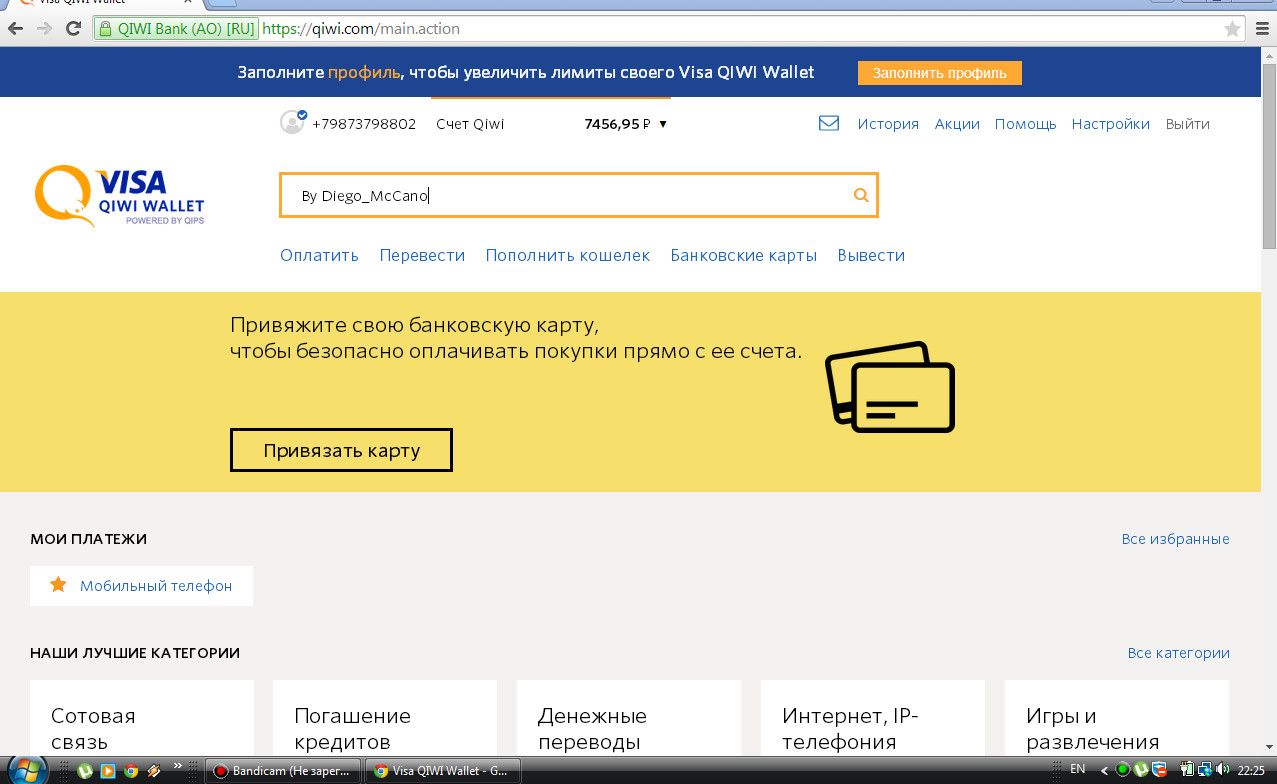Launch Chrome from the quick launch bar
The height and width of the screenshot is (784, 1277).
pyautogui.click(x=131, y=771)
